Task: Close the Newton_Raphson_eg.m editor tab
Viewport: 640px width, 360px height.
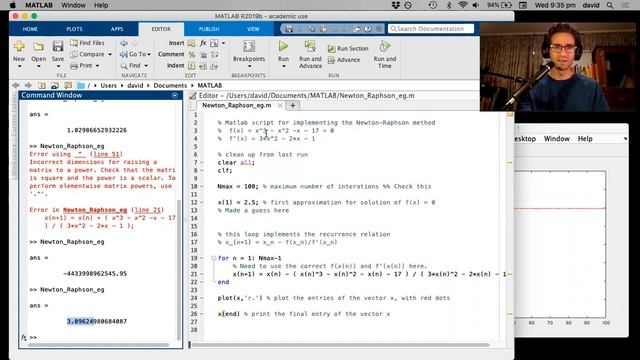Action: point(280,105)
